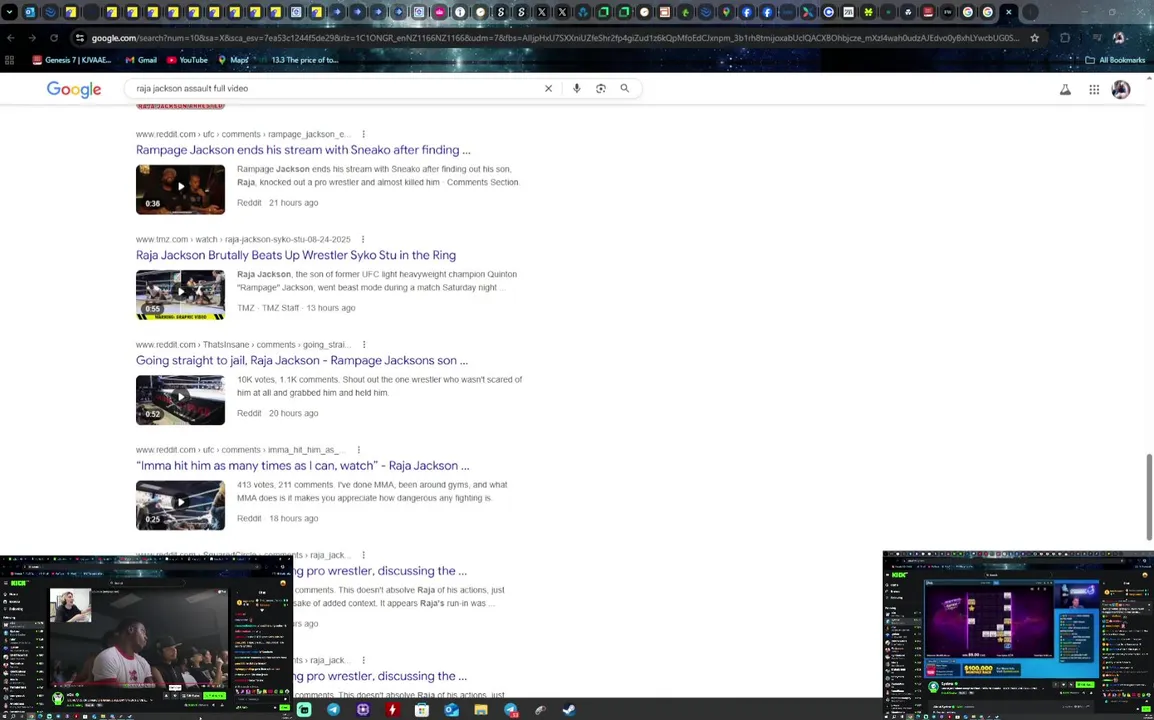Image resolution: width=1154 pixels, height=720 pixels.
Task: Submit search with the magnifier icon
Action: point(625,88)
